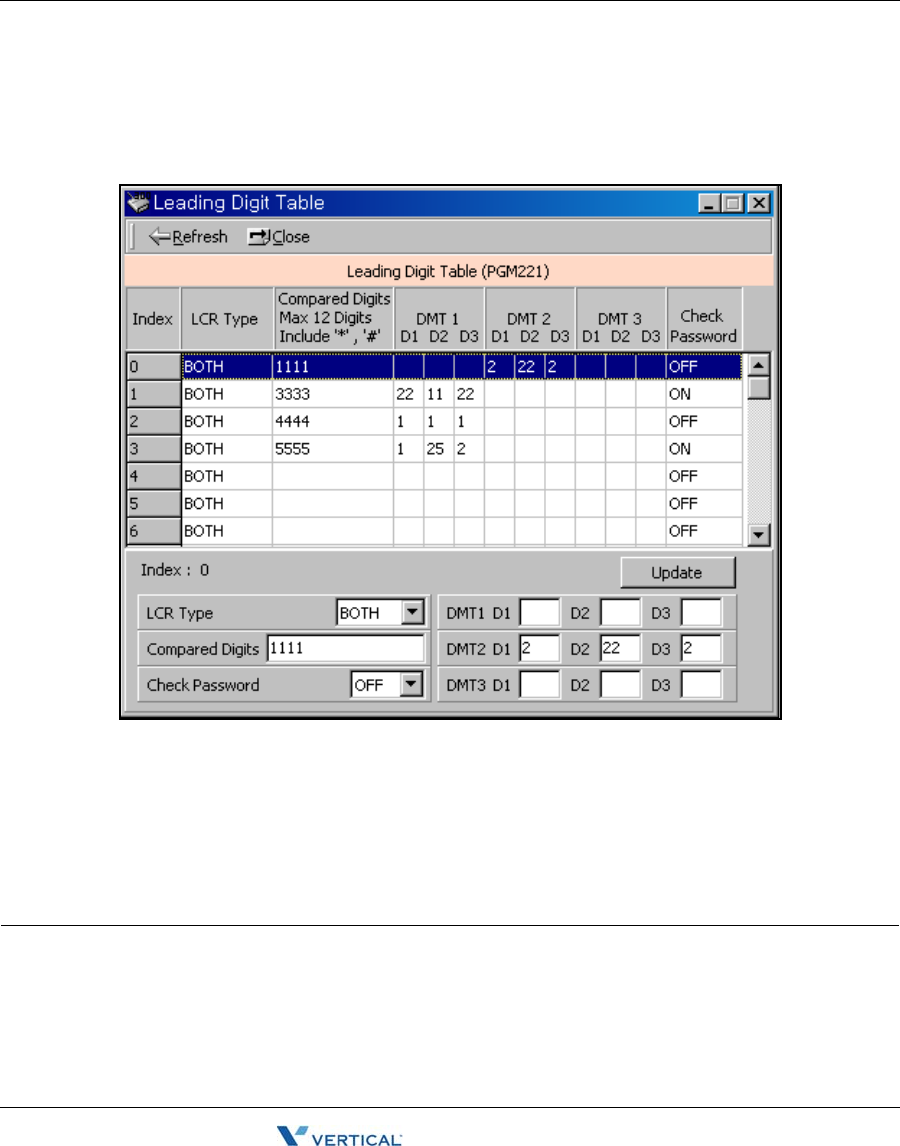The image size is (900, 1146).
Task: Click the DMT1 D2 input box
Action: pos(620,612)
